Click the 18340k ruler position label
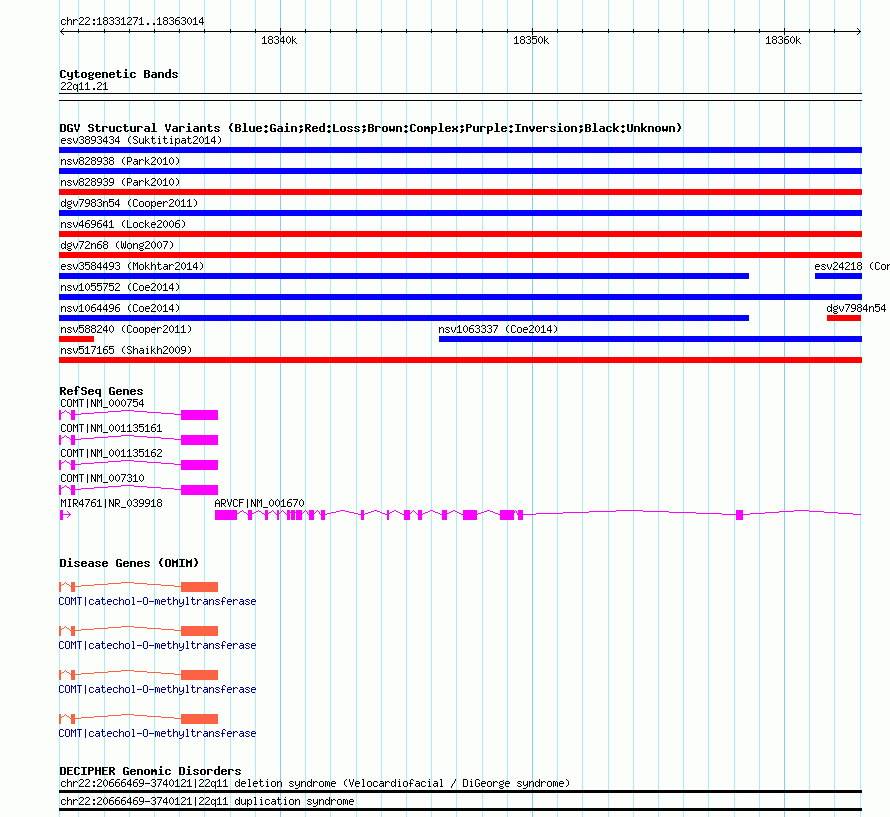Screen dimensions: 890x817 [279, 40]
